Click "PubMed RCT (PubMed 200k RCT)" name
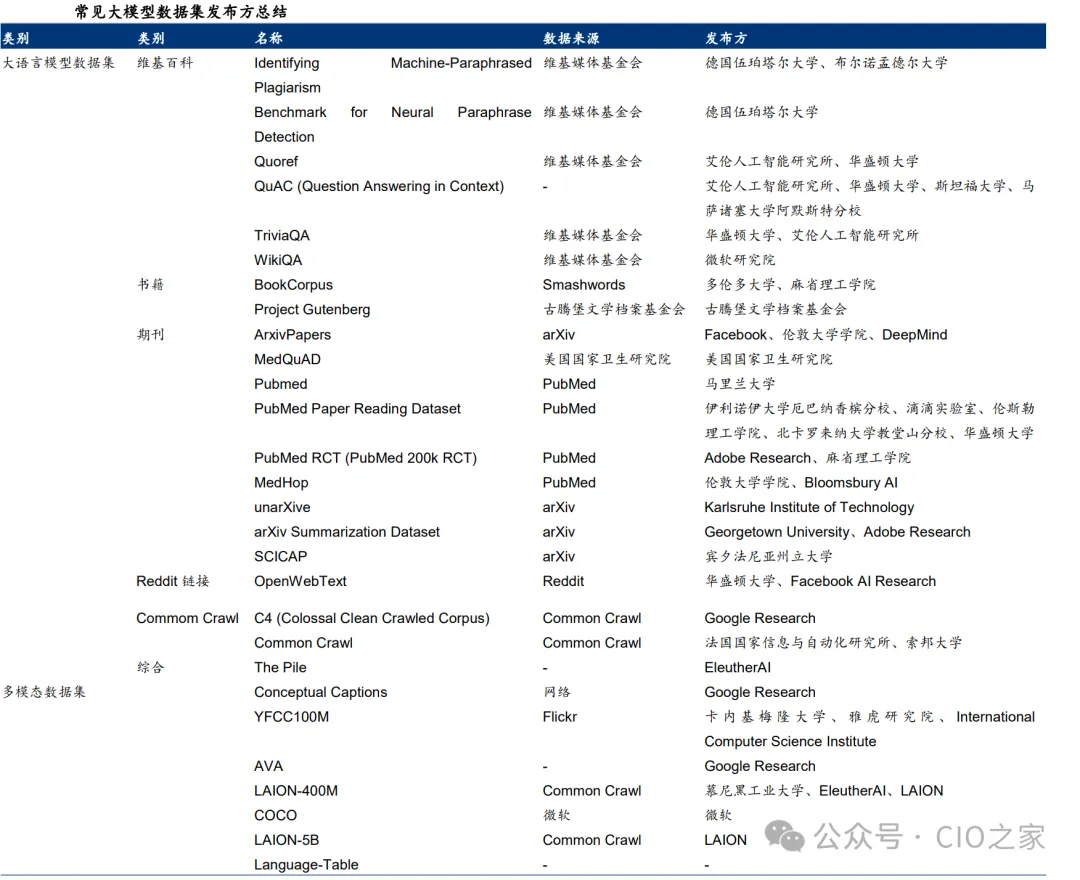 [x=365, y=458]
